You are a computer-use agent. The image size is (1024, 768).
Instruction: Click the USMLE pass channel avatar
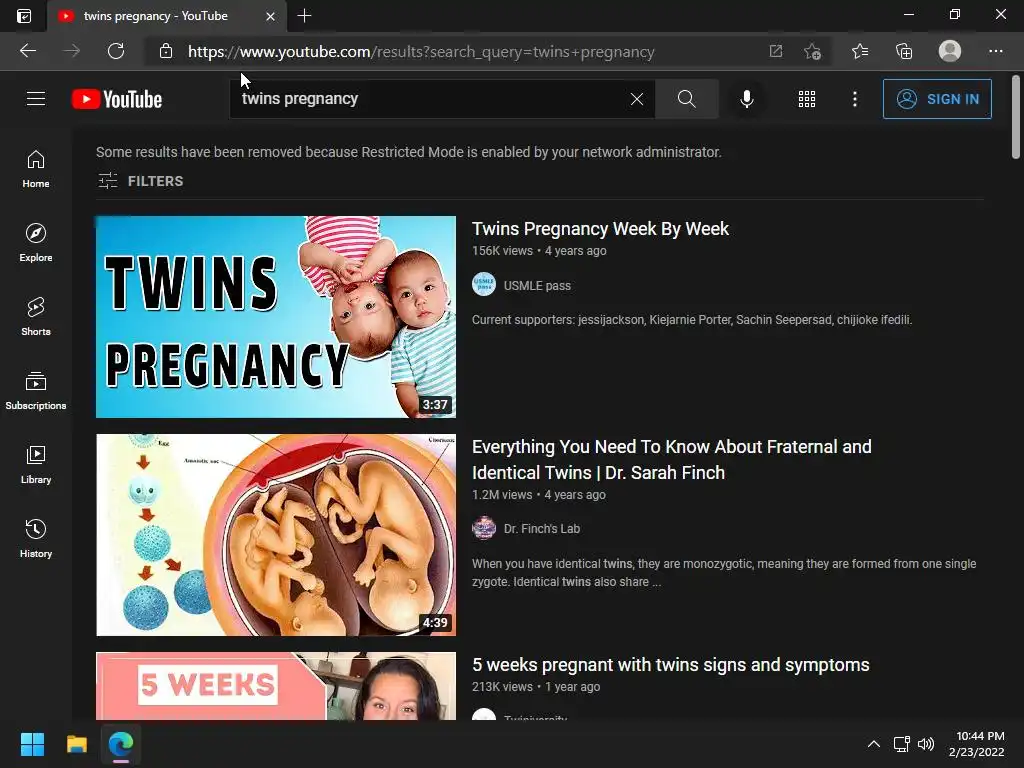(x=484, y=285)
